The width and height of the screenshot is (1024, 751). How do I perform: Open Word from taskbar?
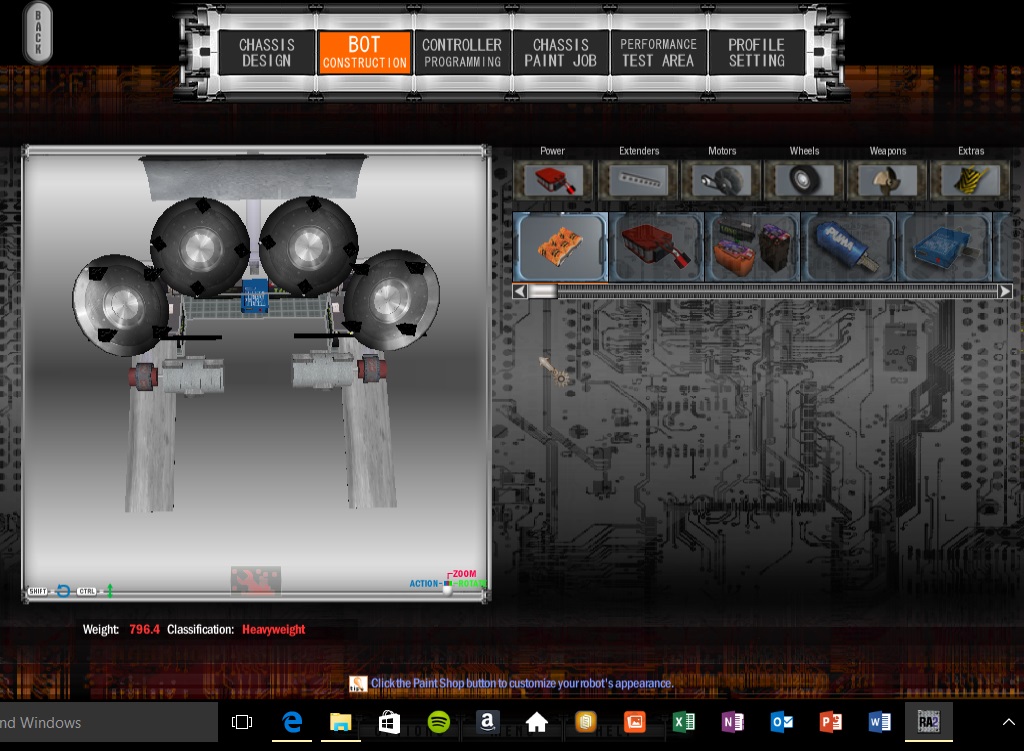[x=880, y=722]
